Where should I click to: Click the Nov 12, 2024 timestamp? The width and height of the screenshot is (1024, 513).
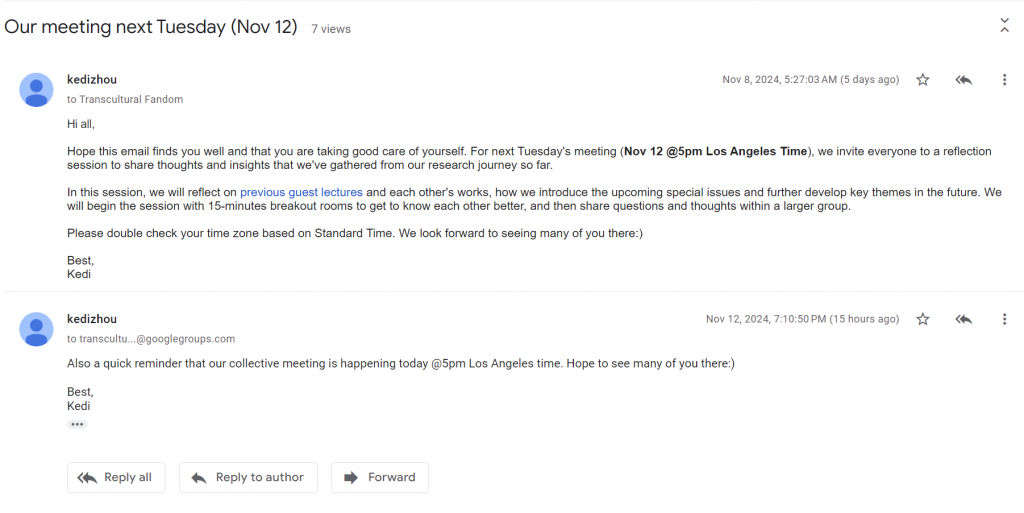tap(803, 319)
